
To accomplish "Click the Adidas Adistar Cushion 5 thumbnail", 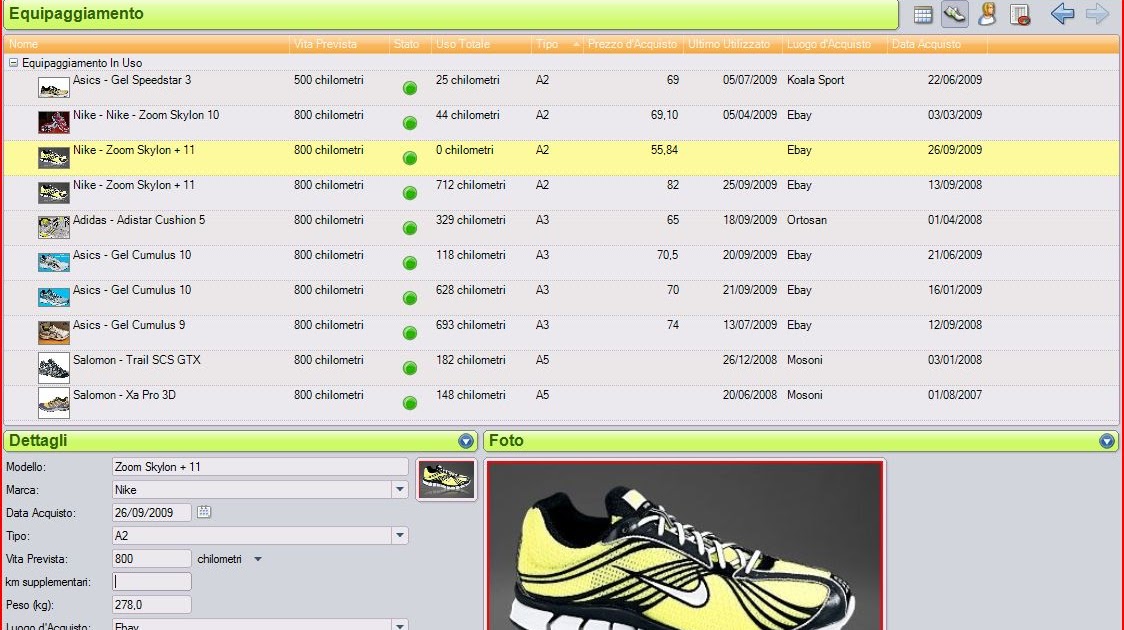I will [x=54, y=228].
